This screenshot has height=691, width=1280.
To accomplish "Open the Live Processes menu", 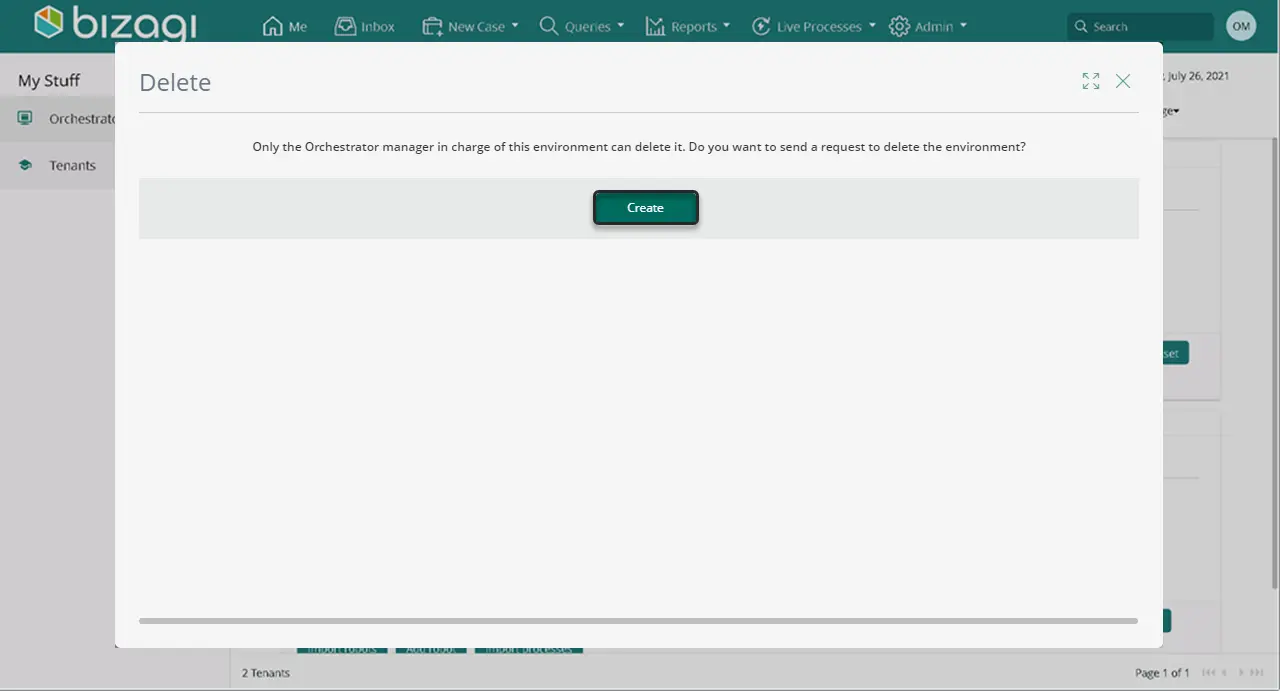I will click(x=813, y=26).
